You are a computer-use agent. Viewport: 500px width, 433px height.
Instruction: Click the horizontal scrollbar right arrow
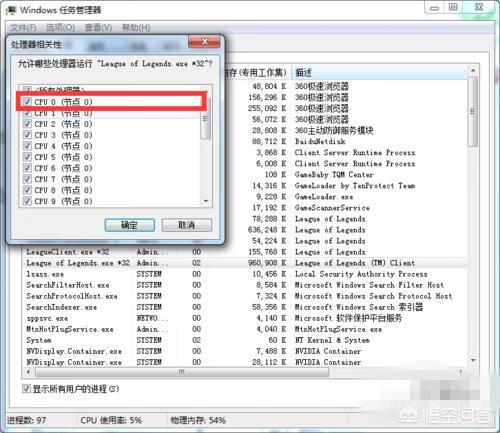[x=461, y=371]
